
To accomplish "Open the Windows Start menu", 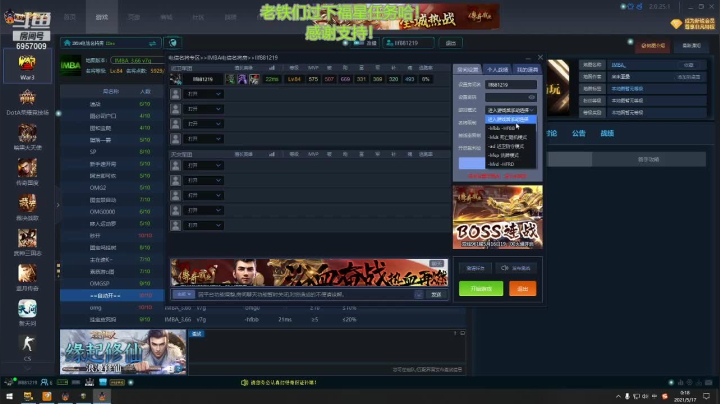I will (x=9, y=396).
